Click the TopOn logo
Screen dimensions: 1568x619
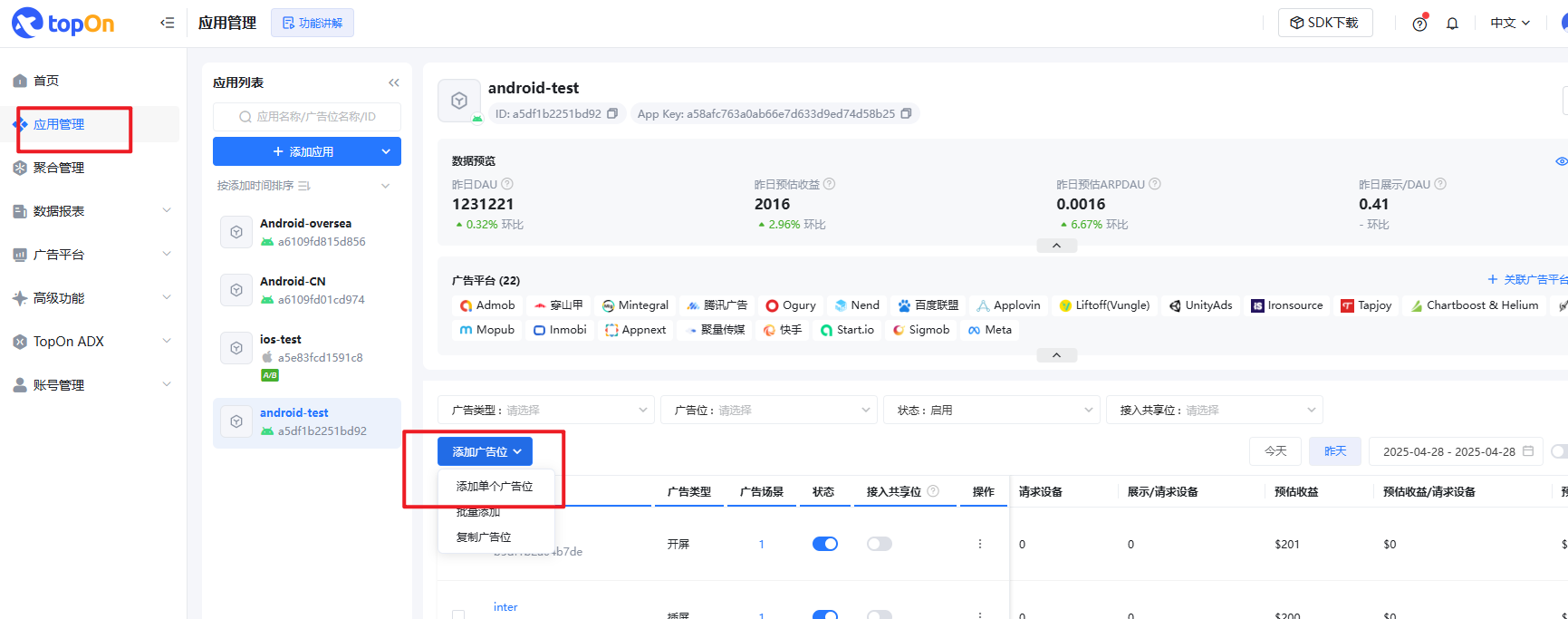pyautogui.click(x=63, y=23)
